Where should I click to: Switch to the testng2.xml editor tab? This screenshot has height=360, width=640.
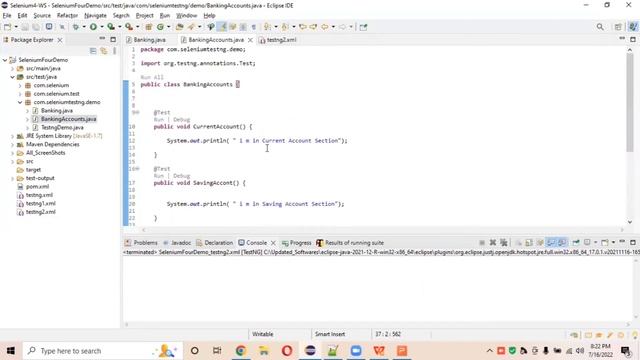coord(278,40)
